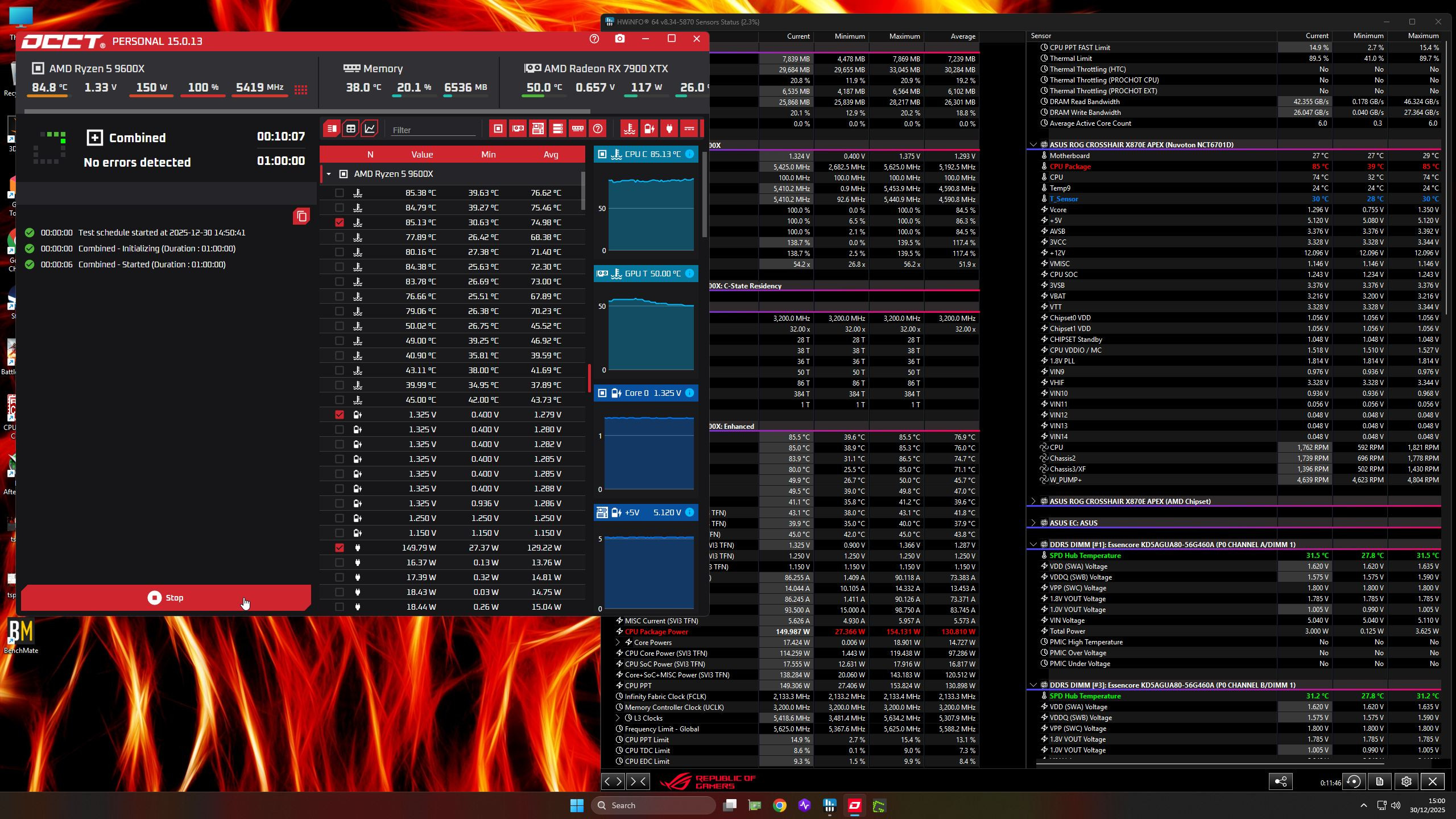1456x819 pixels.
Task: Sort sensors by Value column header
Action: 421,155
